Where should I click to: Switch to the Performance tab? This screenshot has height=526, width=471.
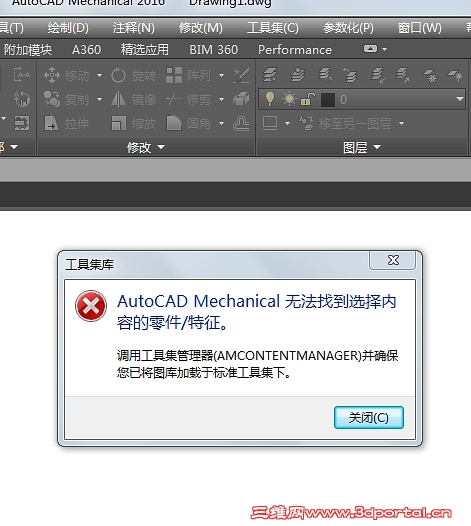pyautogui.click(x=295, y=50)
